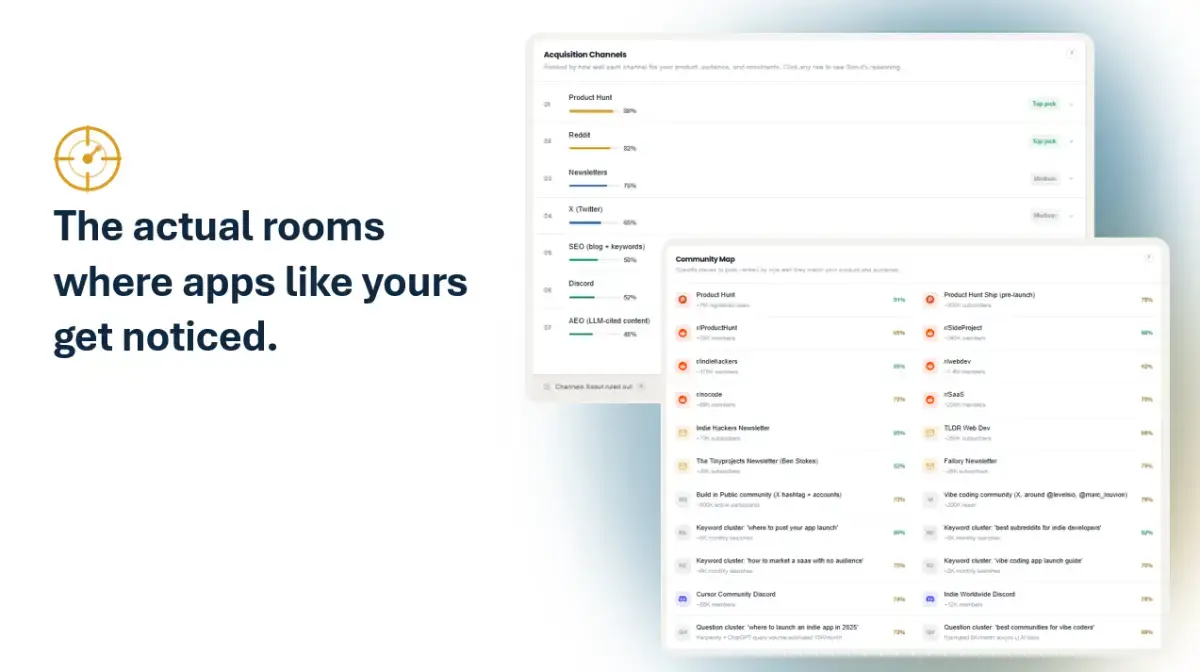The width and height of the screenshot is (1200, 672).
Task: Click the Medium badge on Newsletters row
Action: tap(1045, 179)
